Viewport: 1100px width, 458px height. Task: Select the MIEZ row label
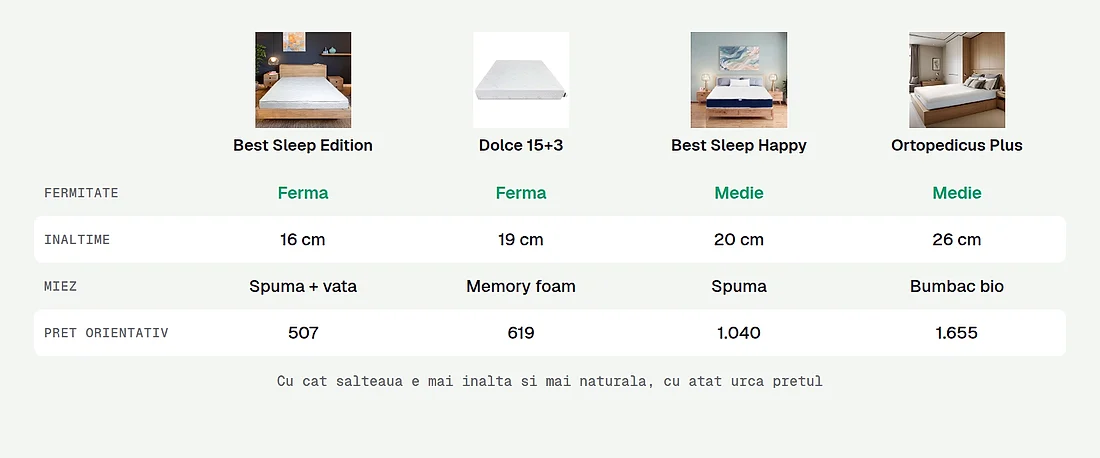click(x=60, y=287)
